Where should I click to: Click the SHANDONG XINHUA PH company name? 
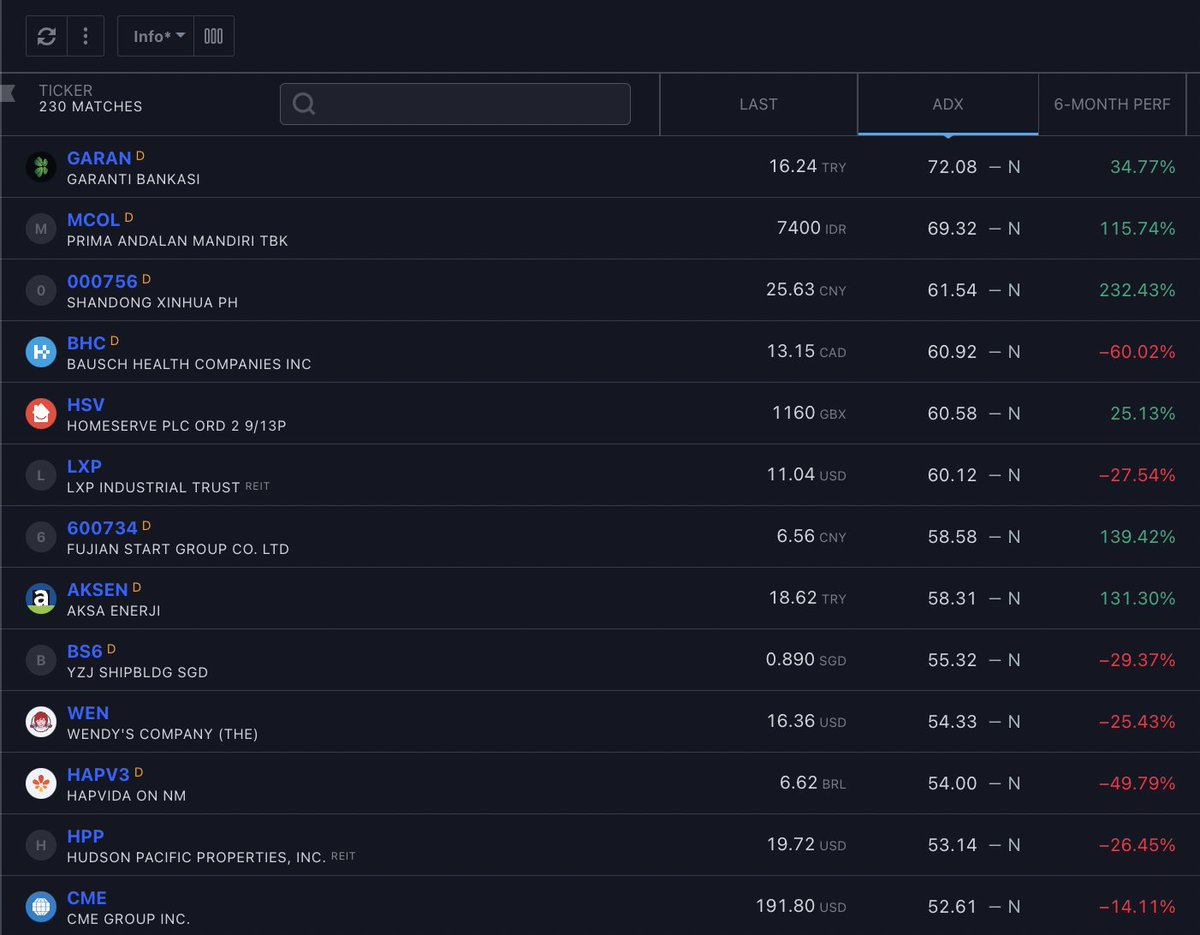tap(152, 302)
